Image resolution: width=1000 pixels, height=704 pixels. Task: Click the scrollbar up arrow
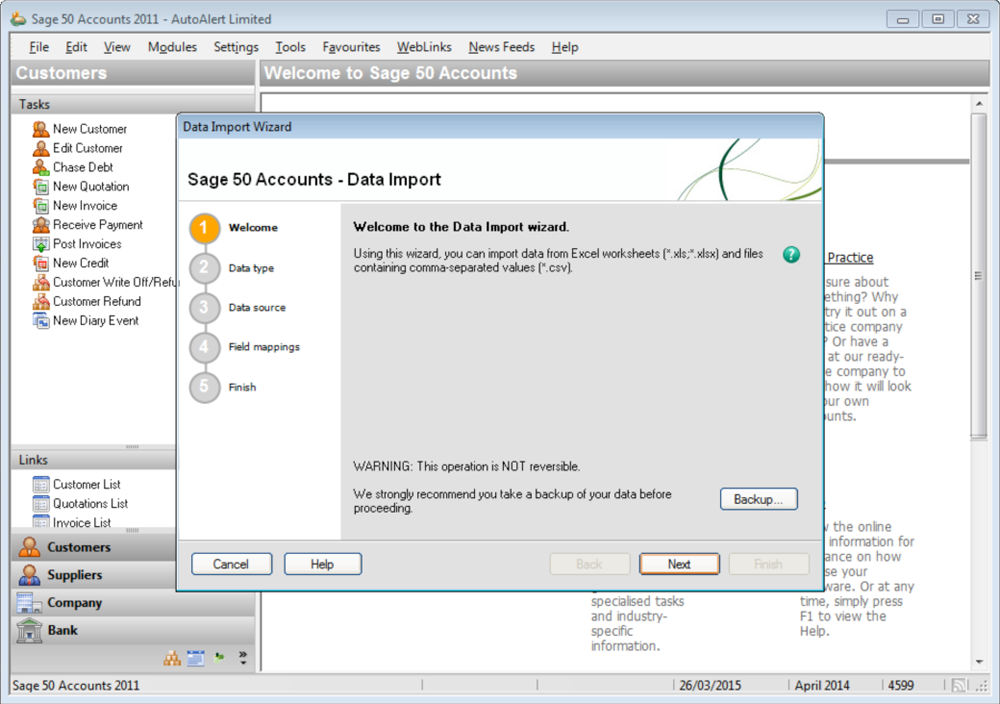[978, 103]
